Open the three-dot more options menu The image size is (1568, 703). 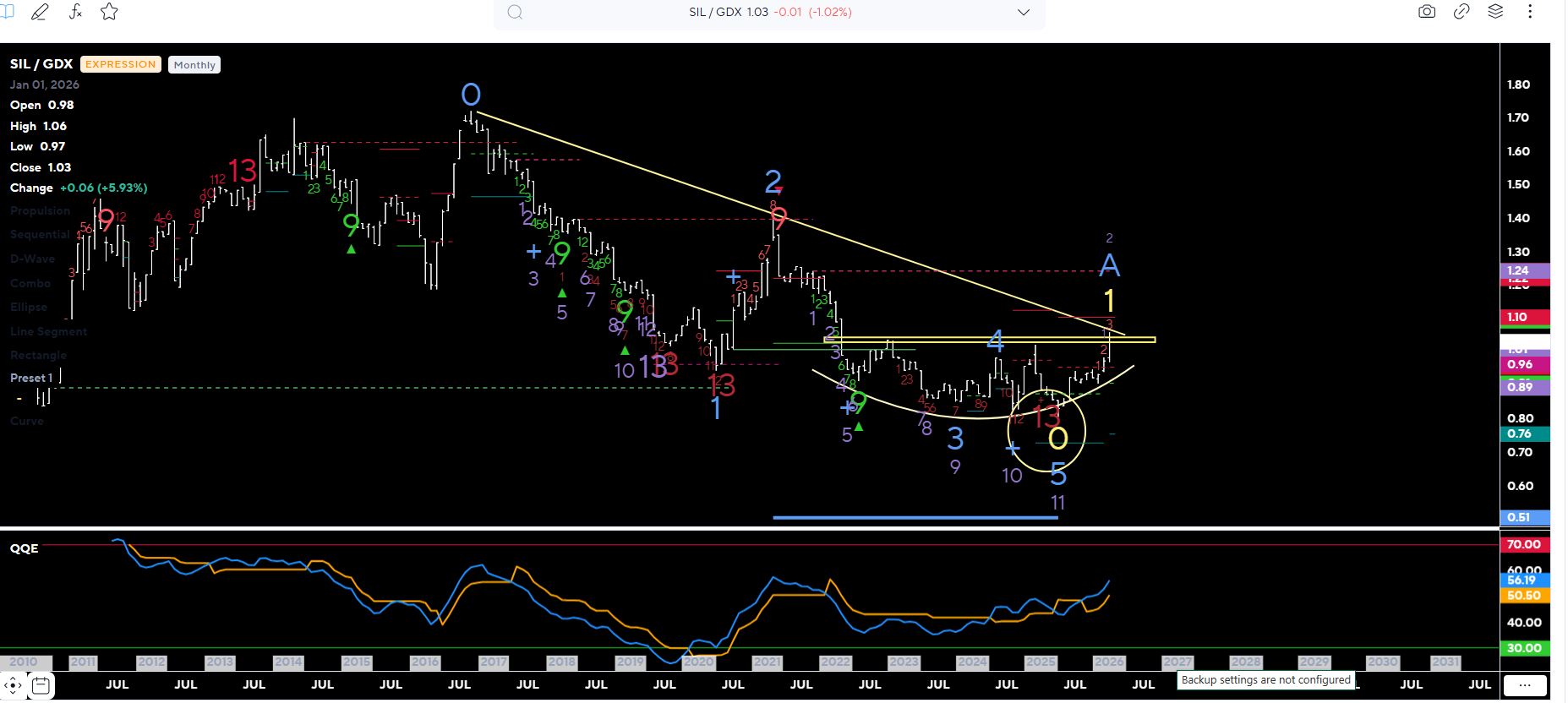click(x=1530, y=12)
